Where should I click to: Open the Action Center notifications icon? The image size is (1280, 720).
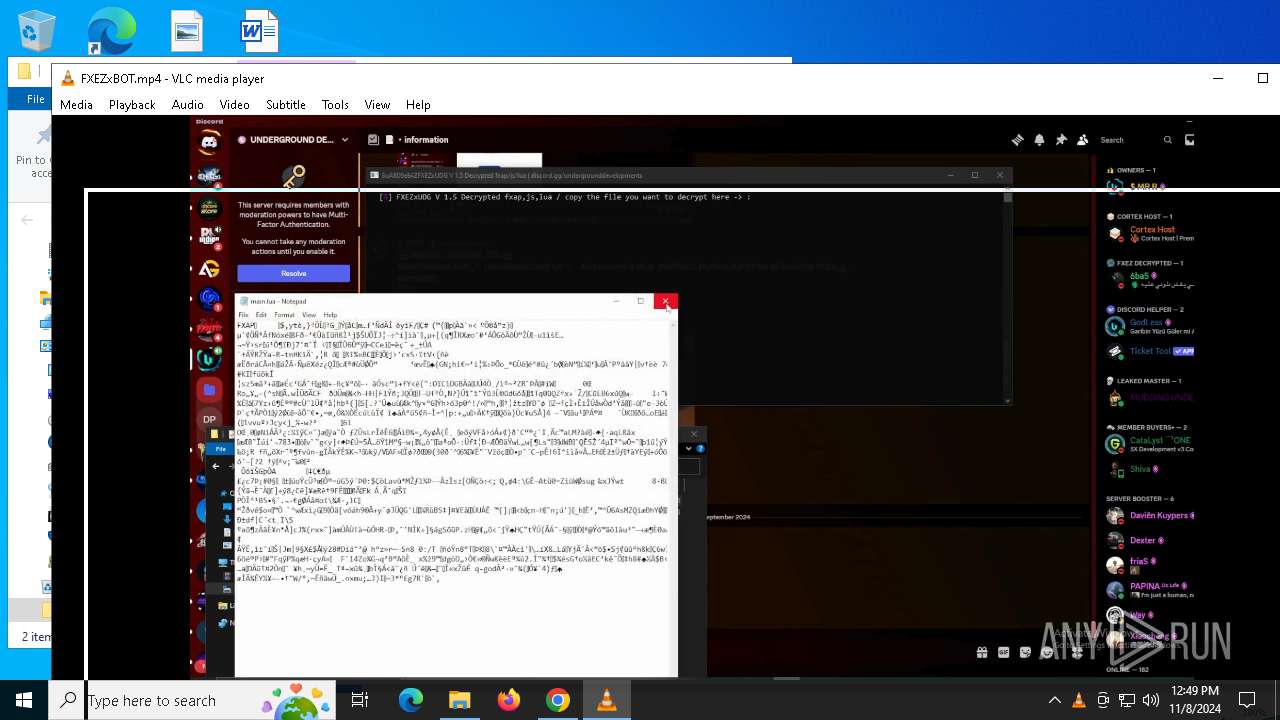coord(1248,700)
